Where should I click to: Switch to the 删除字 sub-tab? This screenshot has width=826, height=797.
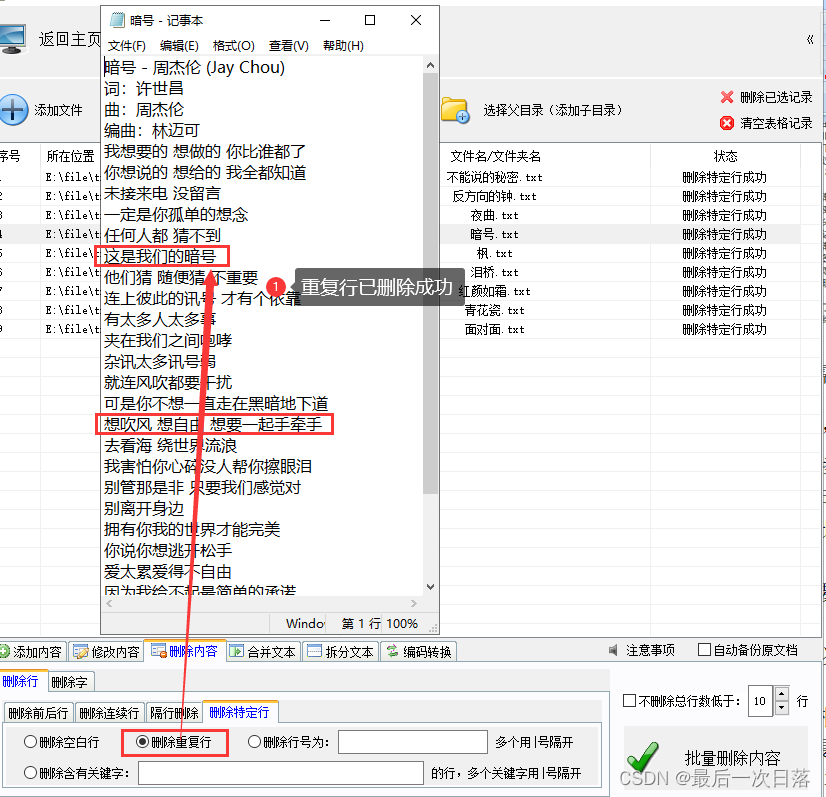[x=71, y=682]
